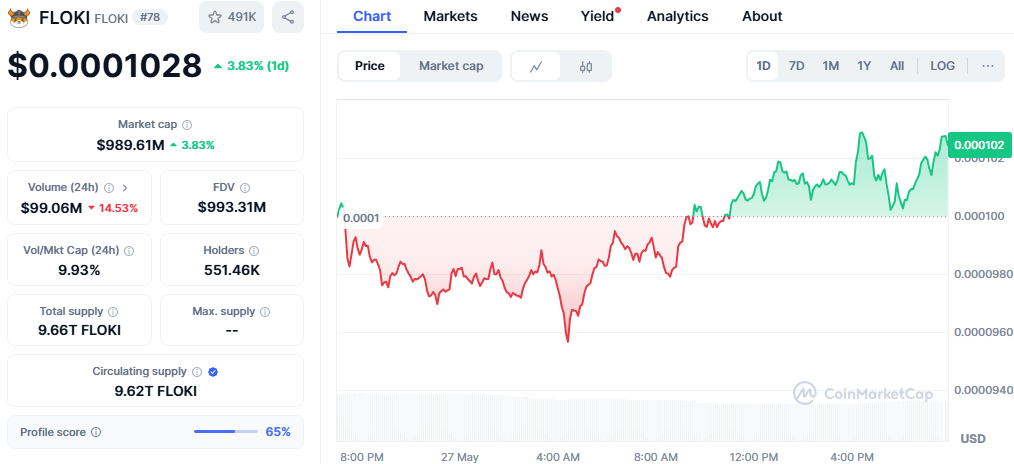Show info for Volume (24h)
Screen dimensions: 1014x464
[109, 187]
